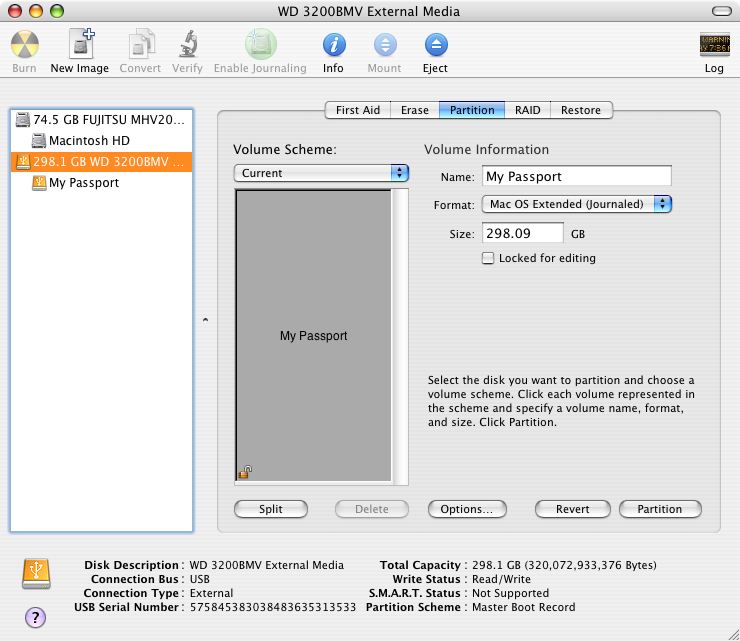
Task: Open the help question mark button
Action: 35,617
